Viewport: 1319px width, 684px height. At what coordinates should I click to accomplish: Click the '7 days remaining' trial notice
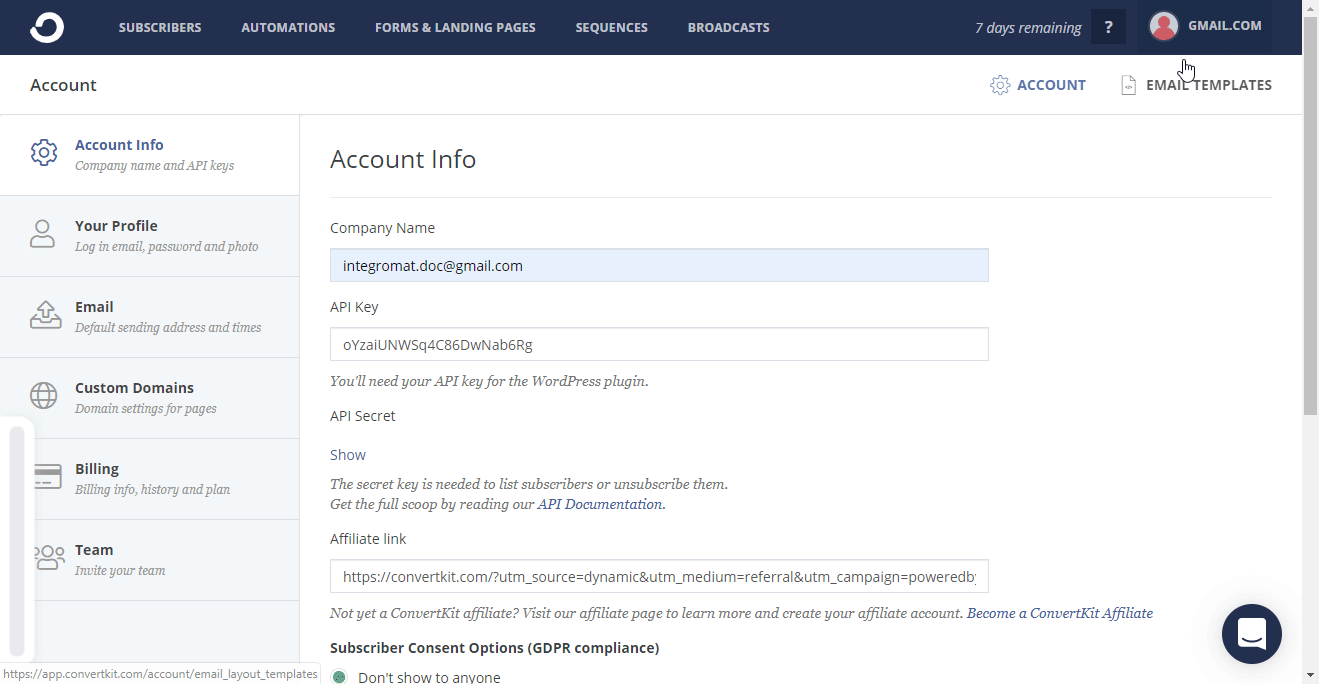1028,28
